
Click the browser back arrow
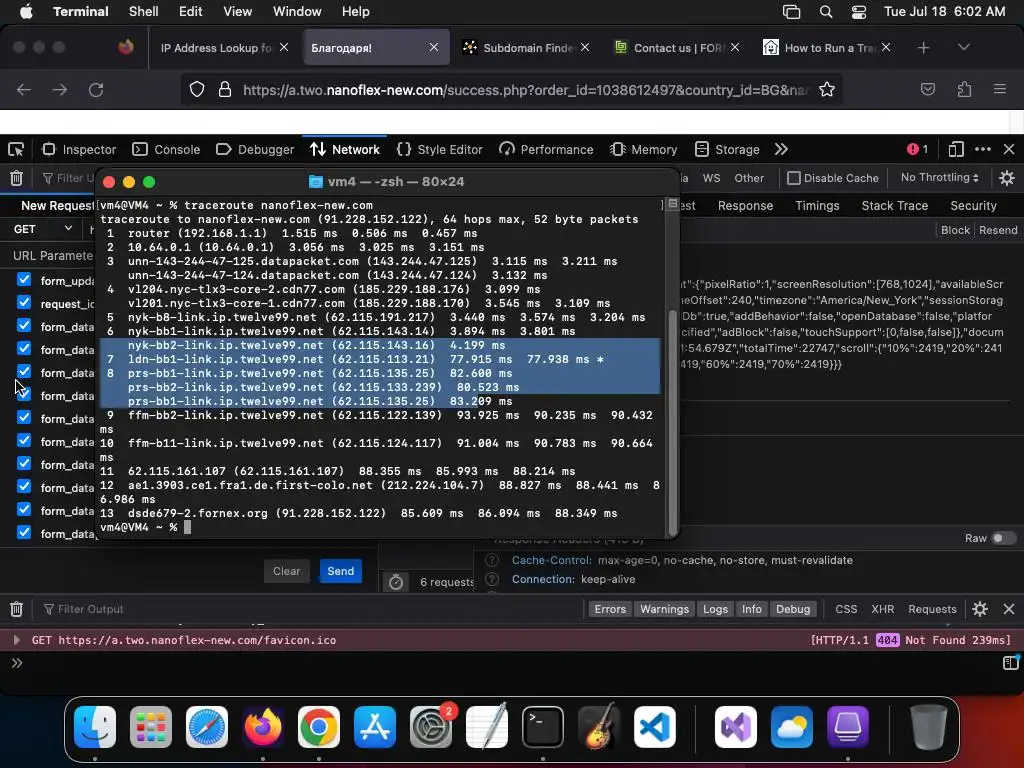point(24,89)
